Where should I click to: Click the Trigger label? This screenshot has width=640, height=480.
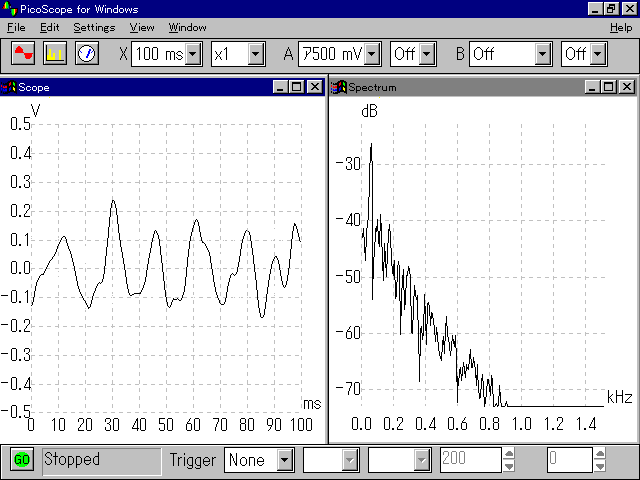click(x=192, y=460)
